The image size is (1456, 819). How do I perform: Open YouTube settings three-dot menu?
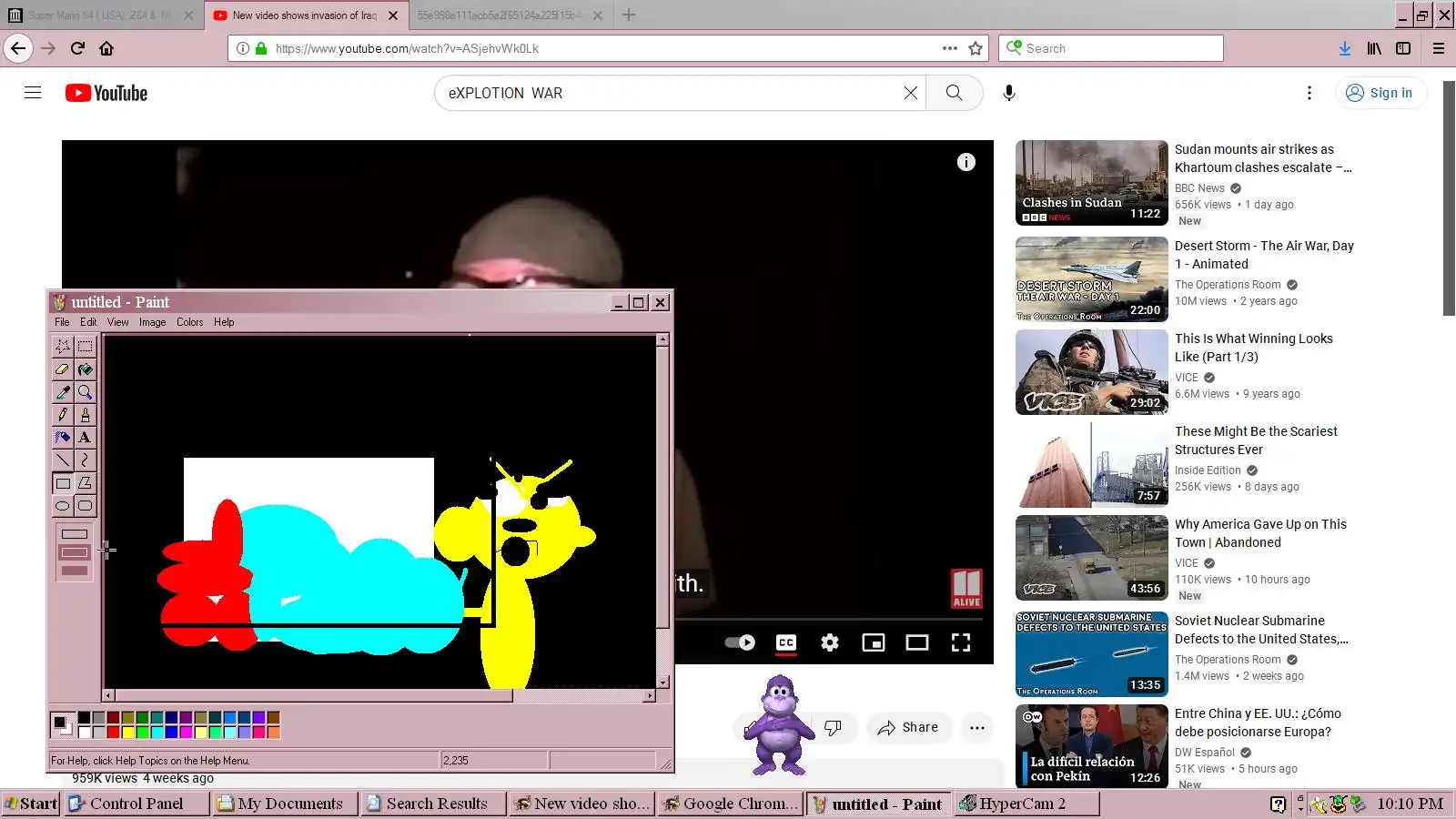click(x=1309, y=93)
